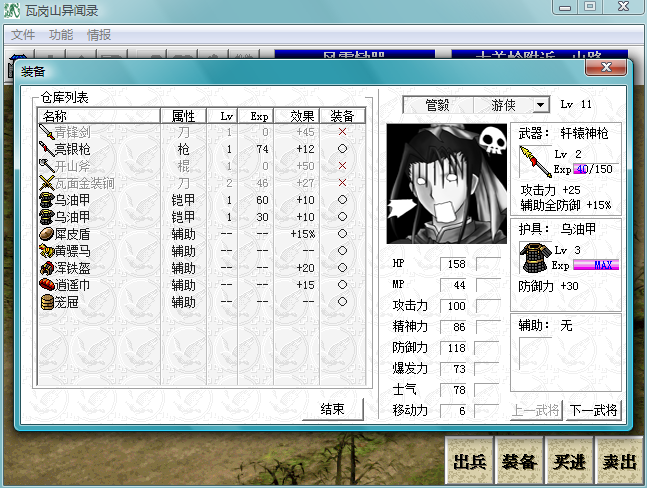
Task: Click equipped 轩辕神枪 weapon icon
Action: (x=535, y=162)
